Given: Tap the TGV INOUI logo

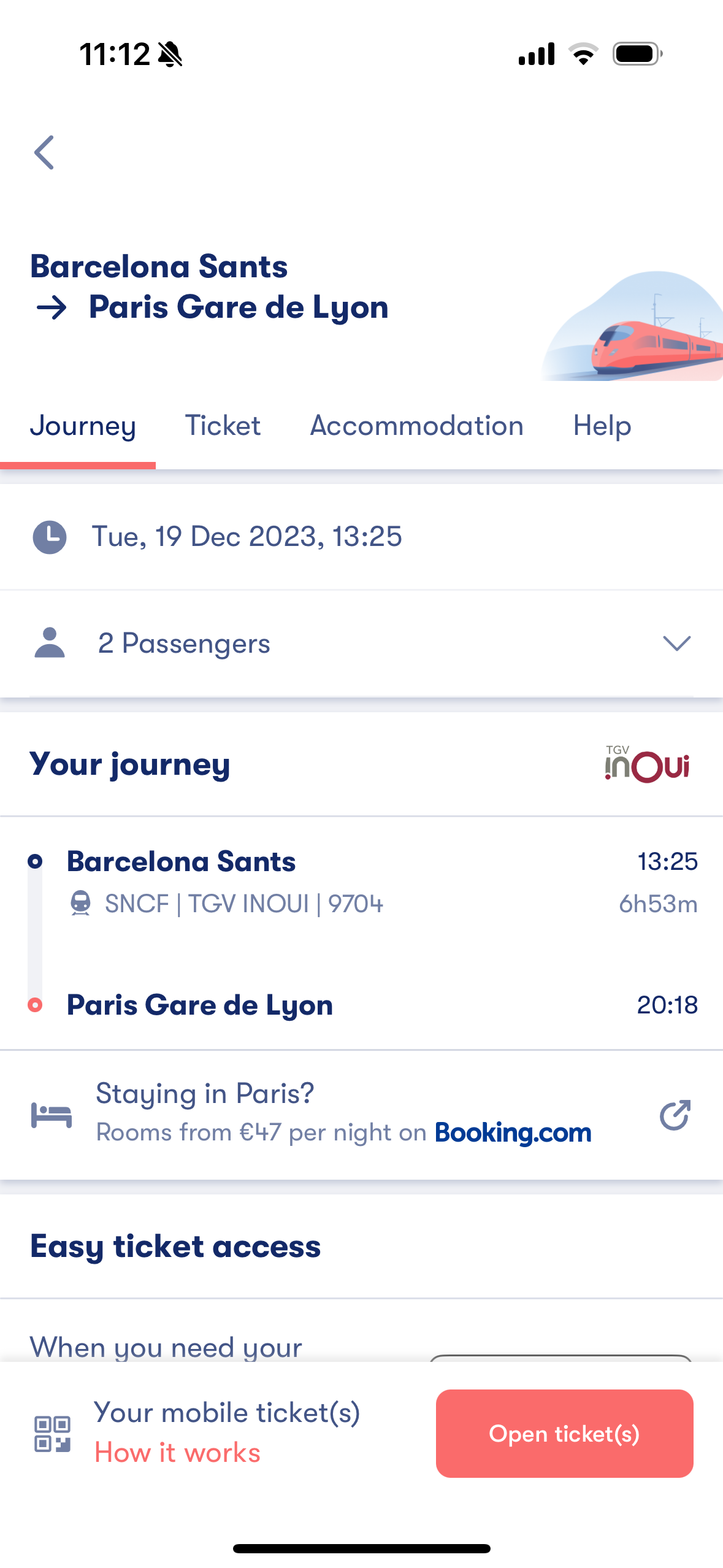Looking at the screenshot, I should point(647,764).
